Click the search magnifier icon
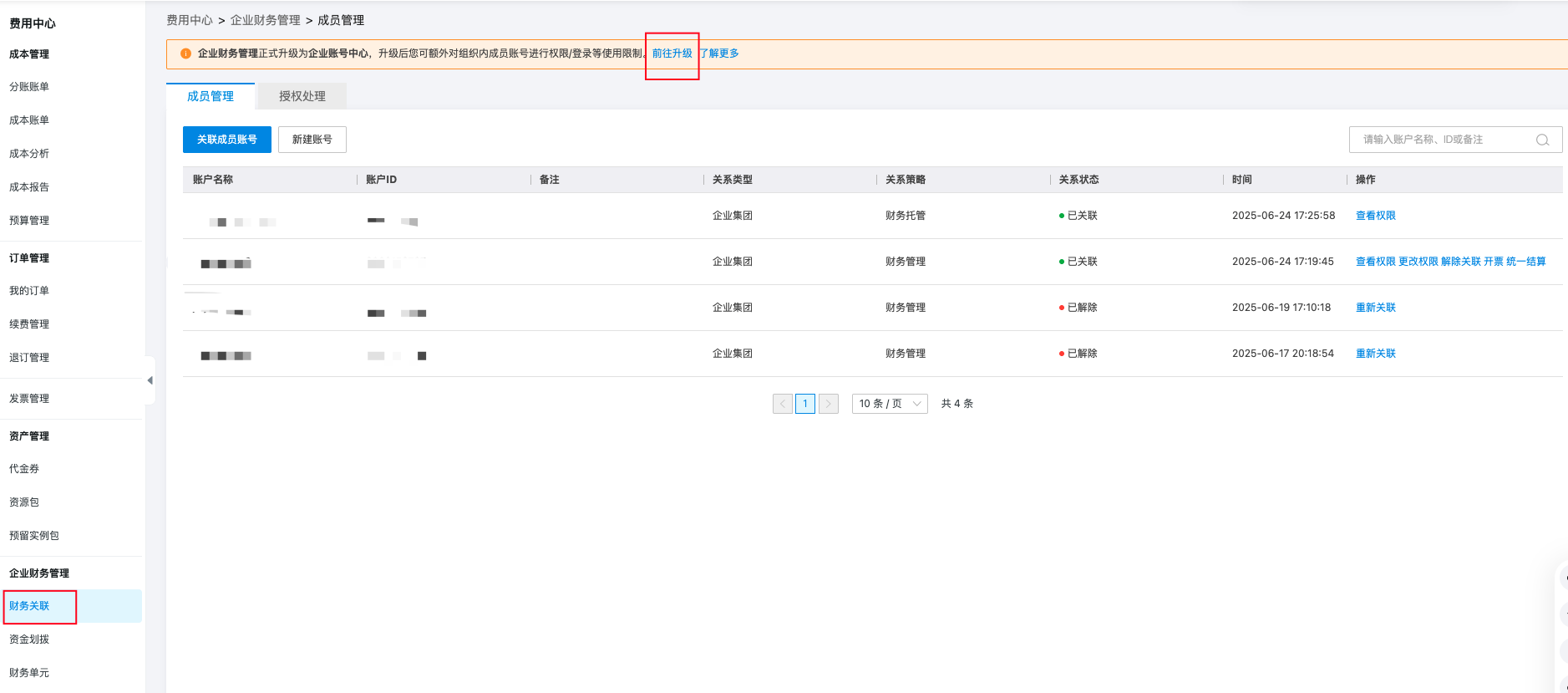Viewport: 1568px width, 693px height. coord(1542,140)
